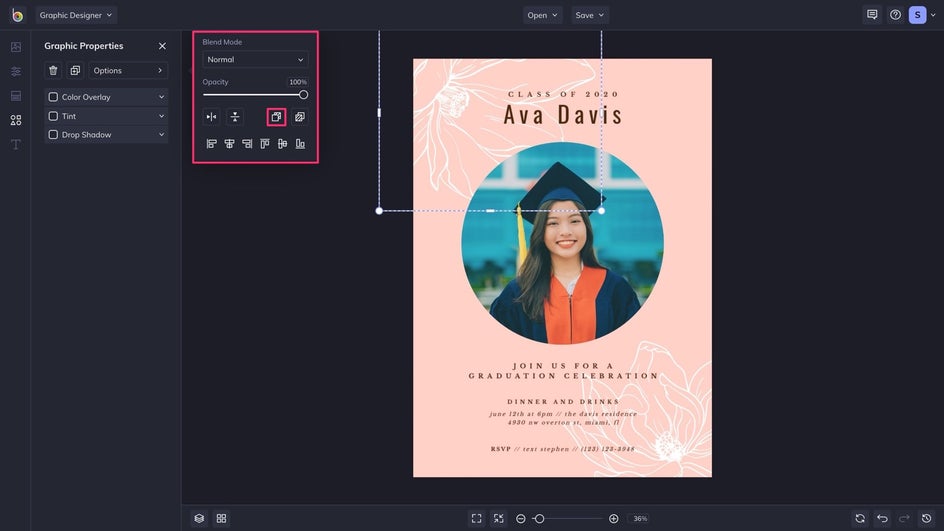Image resolution: width=944 pixels, height=531 pixels.
Task: Open the Text sidebar tab
Action: coord(16,144)
